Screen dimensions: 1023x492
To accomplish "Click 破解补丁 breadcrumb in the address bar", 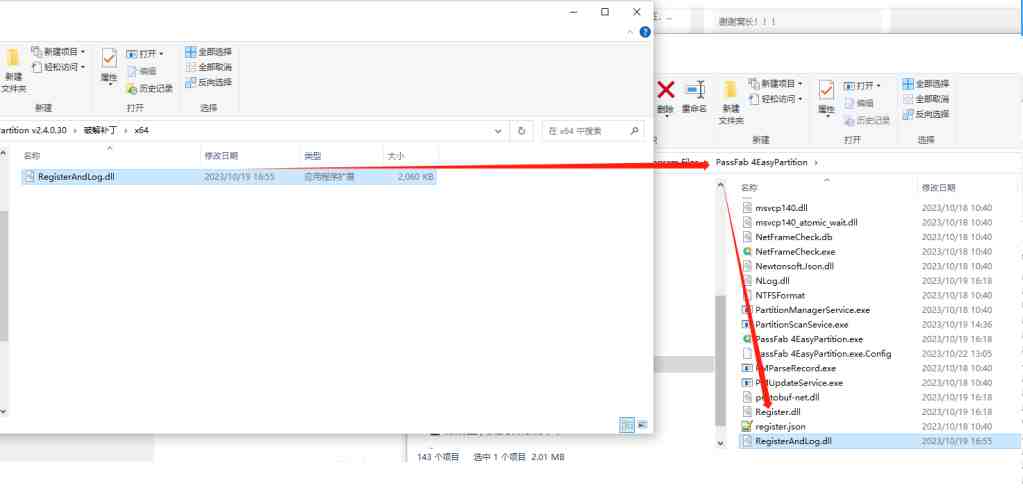I will tap(100, 131).
